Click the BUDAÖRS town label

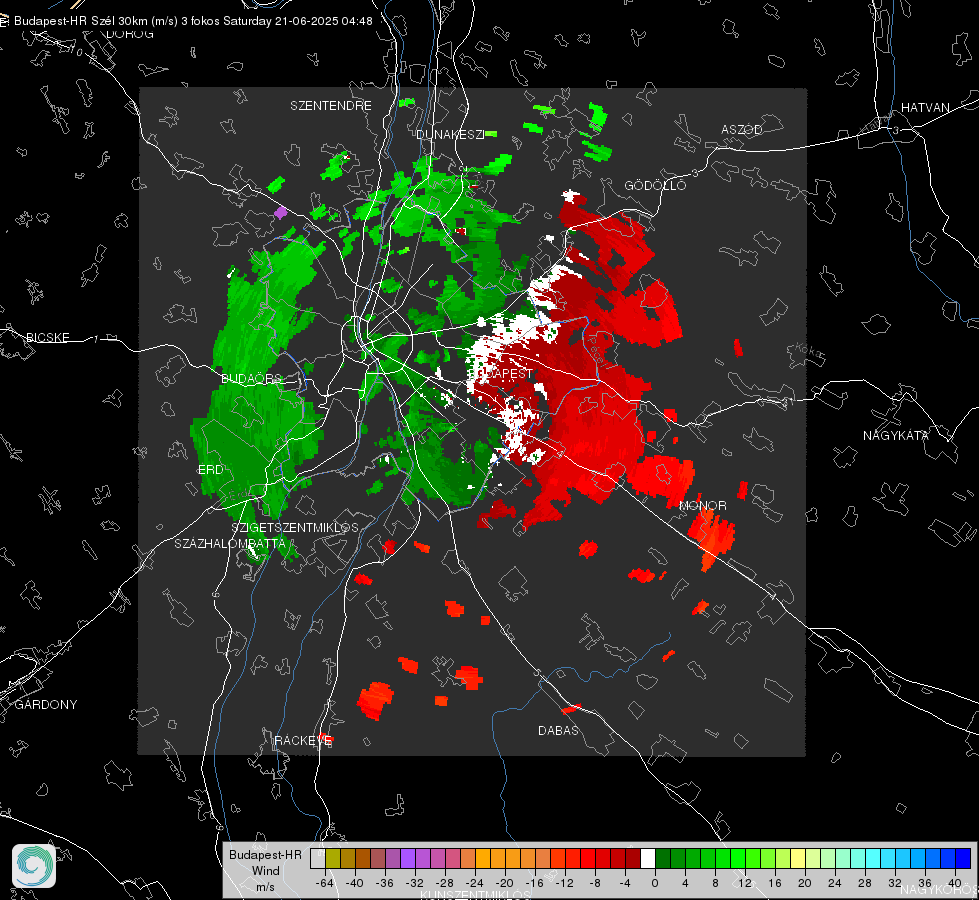tap(252, 378)
